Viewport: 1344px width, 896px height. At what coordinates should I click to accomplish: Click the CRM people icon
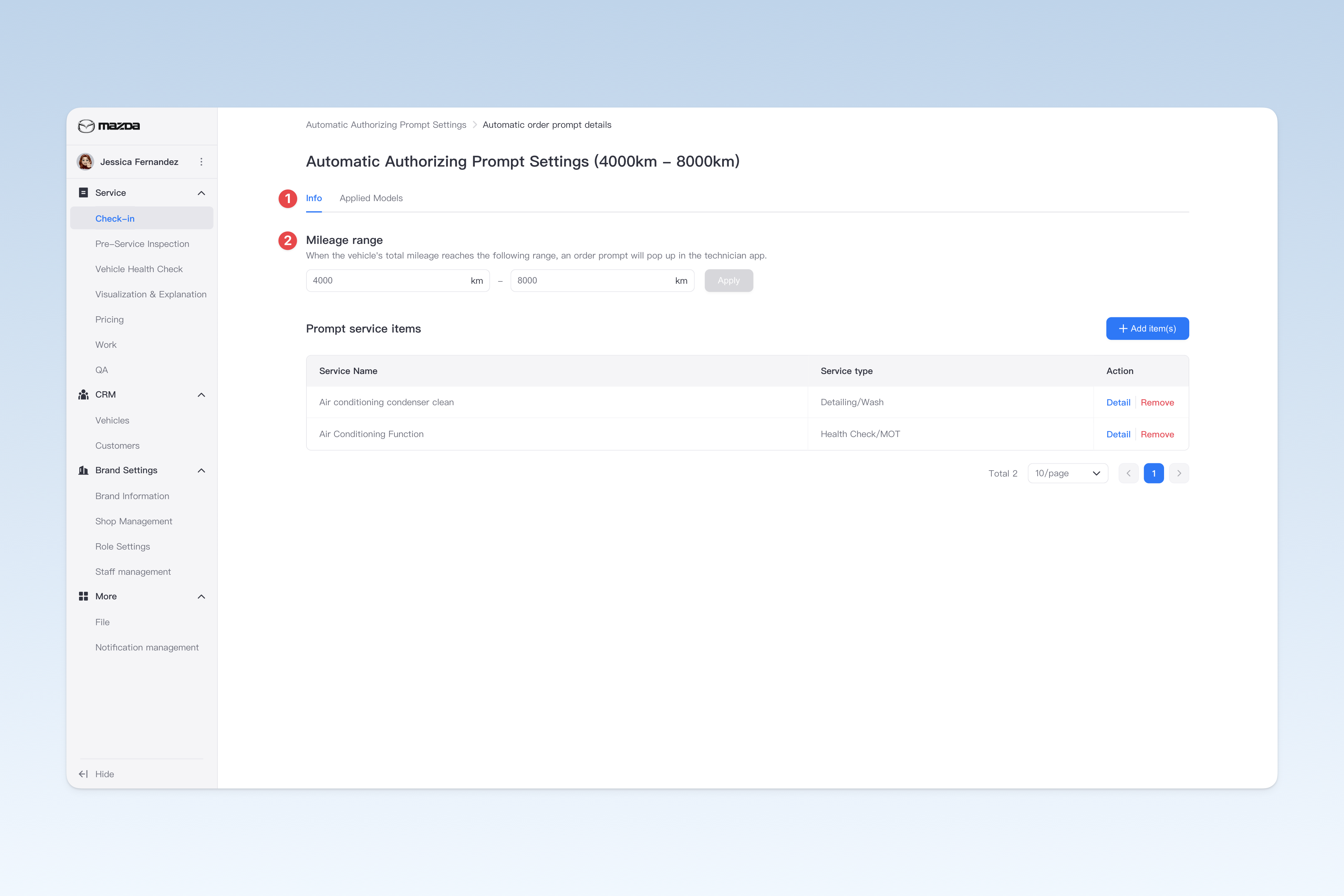pyautogui.click(x=83, y=395)
